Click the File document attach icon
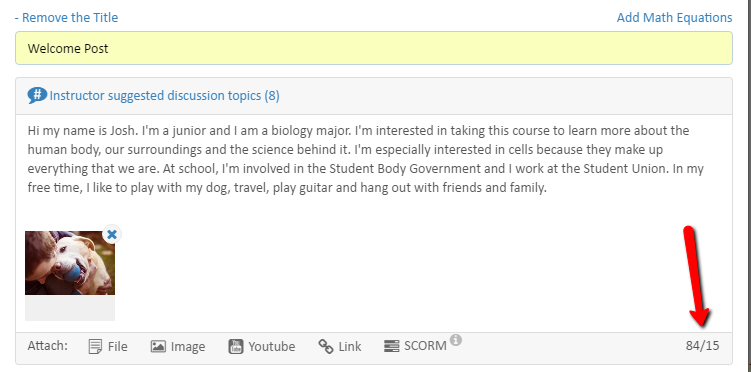The height and width of the screenshot is (372, 751). point(95,346)
